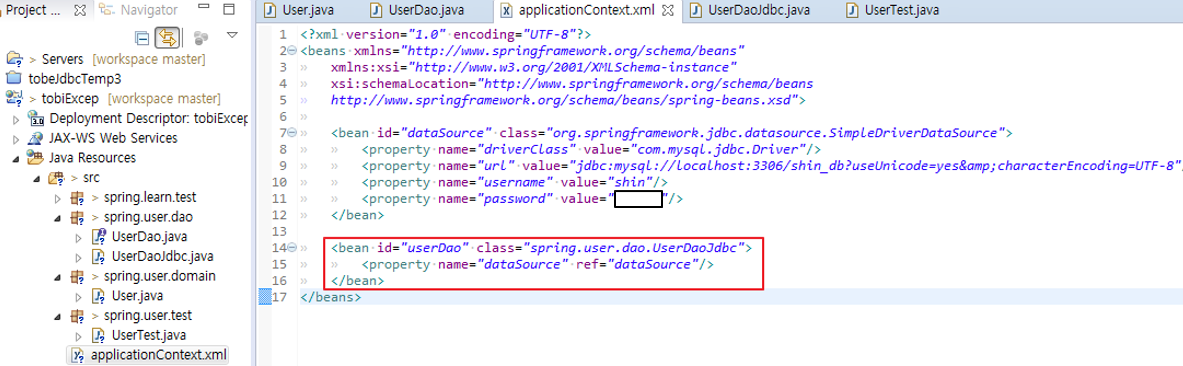Click the tobeJdbcTemp3 closed project icon
This screenshot has width=1183, height=366.
tap(14, 78)
